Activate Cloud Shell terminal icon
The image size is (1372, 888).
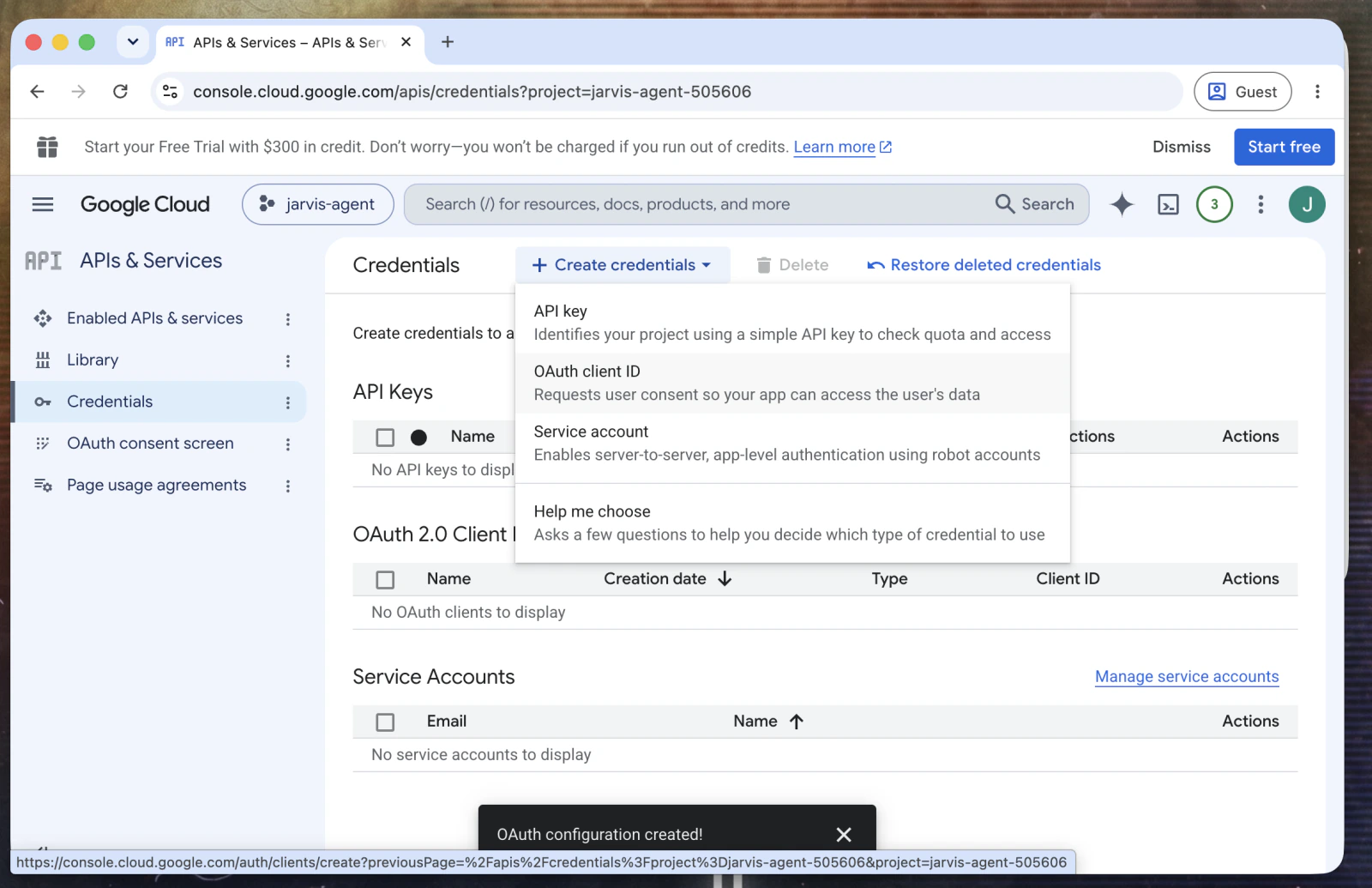1168,204
